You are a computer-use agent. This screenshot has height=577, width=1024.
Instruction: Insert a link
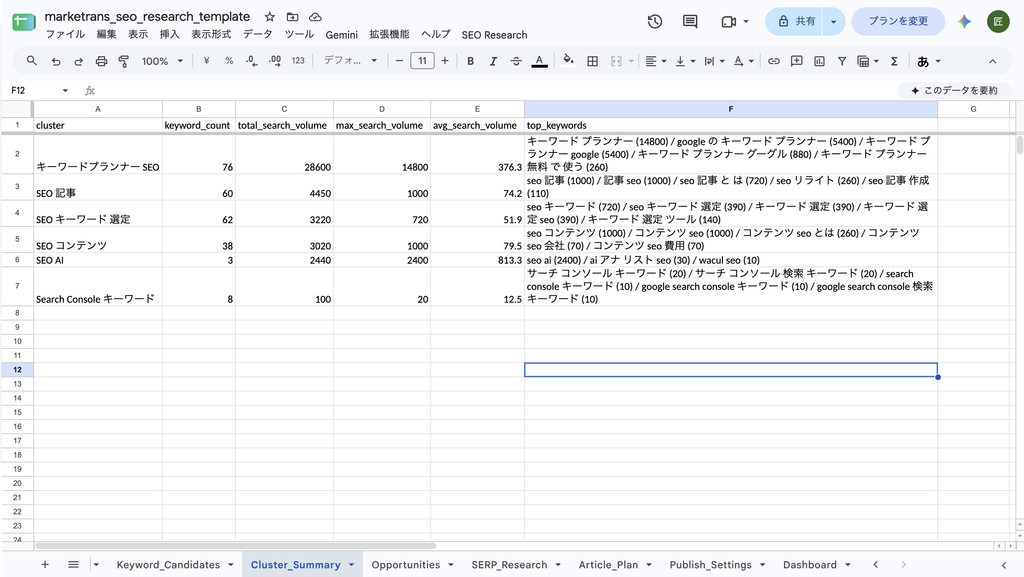click(x=774, y=61)
